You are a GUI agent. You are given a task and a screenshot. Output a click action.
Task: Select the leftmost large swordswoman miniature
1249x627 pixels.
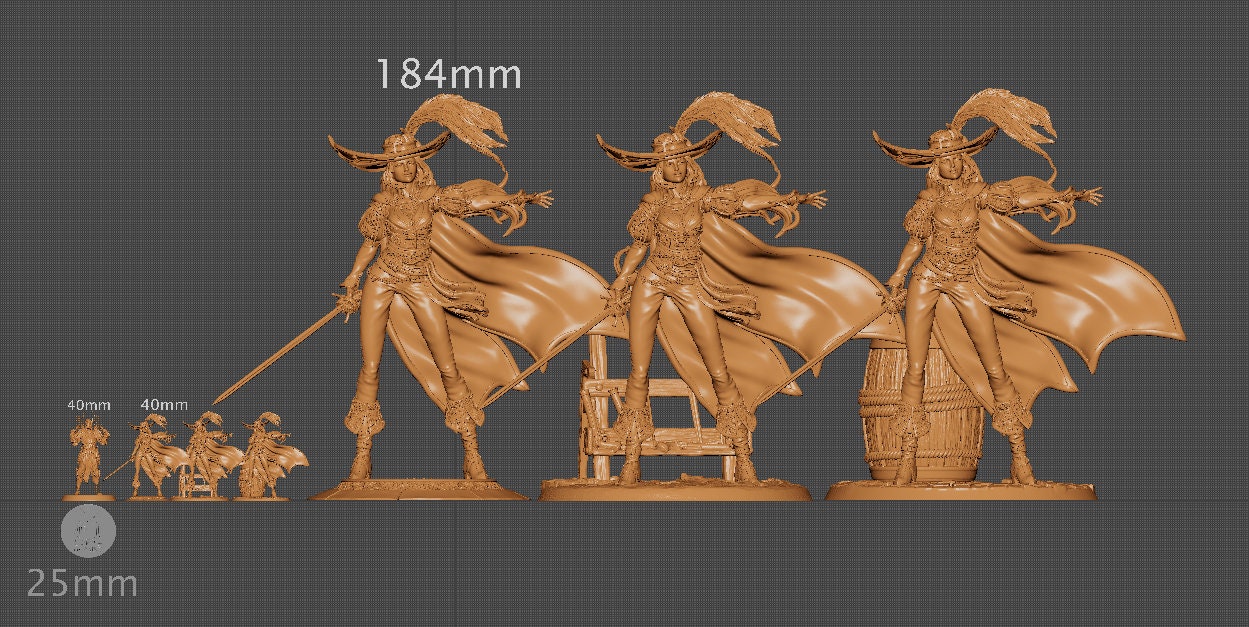[x=420, y=300]
